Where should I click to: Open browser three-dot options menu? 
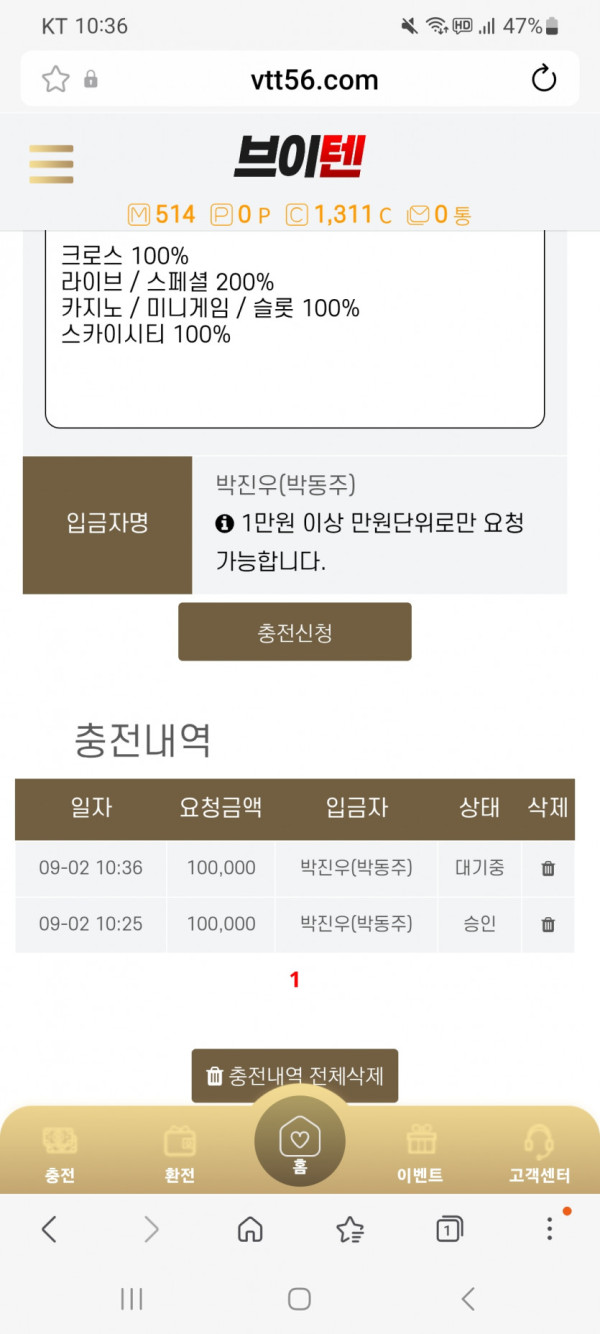(549, 1229)
